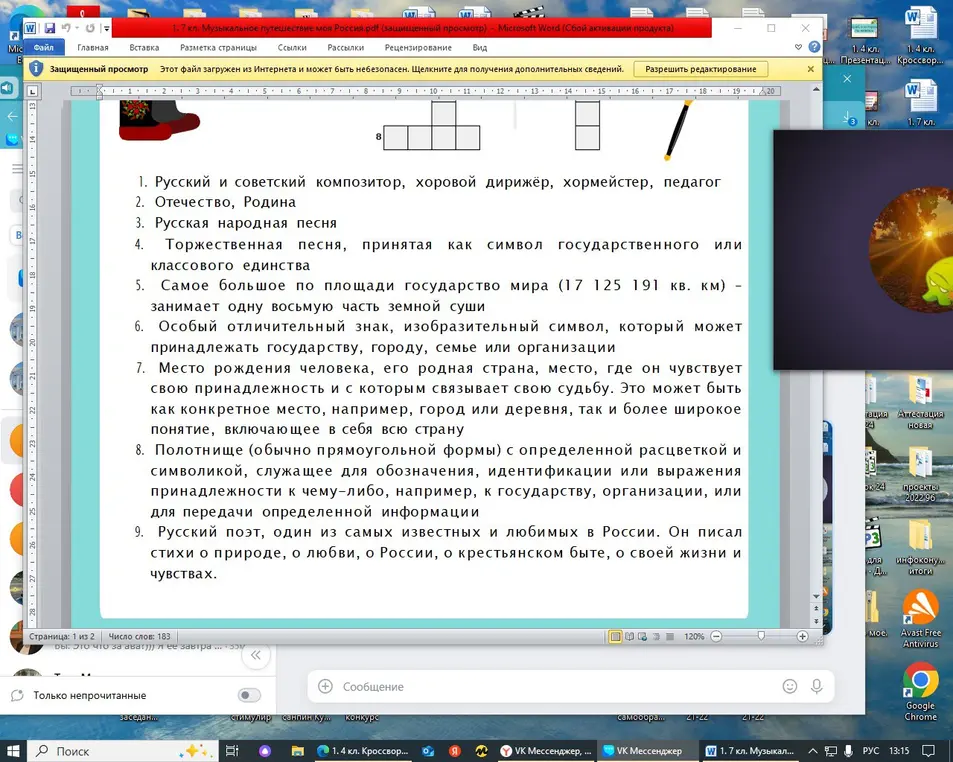Screen dimensions: 953x762
Task: Click Число слов: 183 in the status bar
Action: [139, 637]
